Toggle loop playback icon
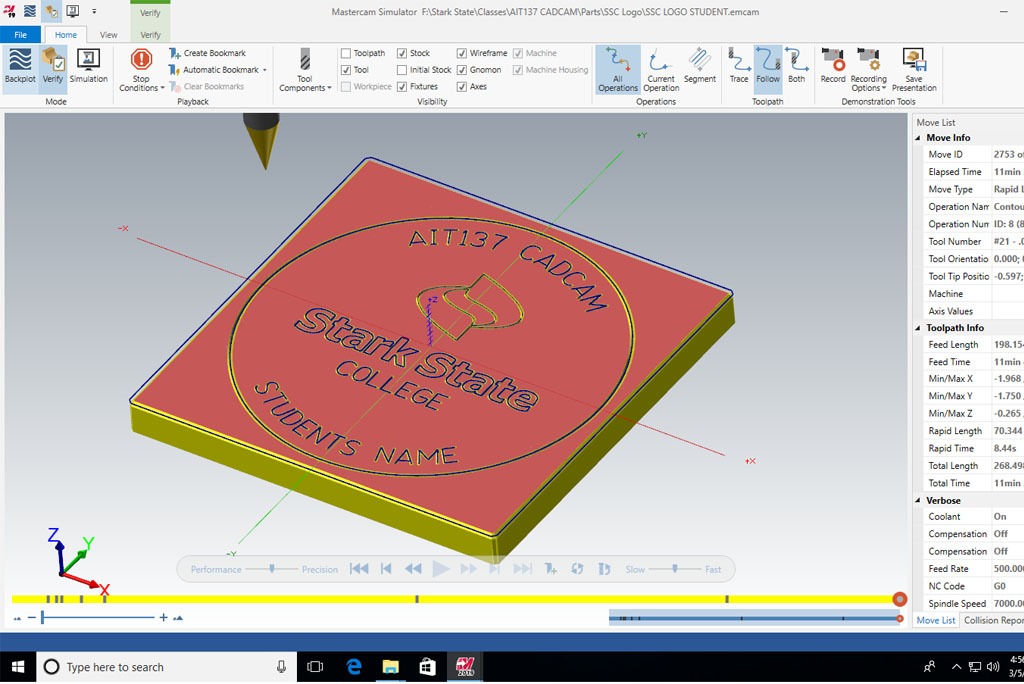The image size is (1024, 684). tap(577, 569)
